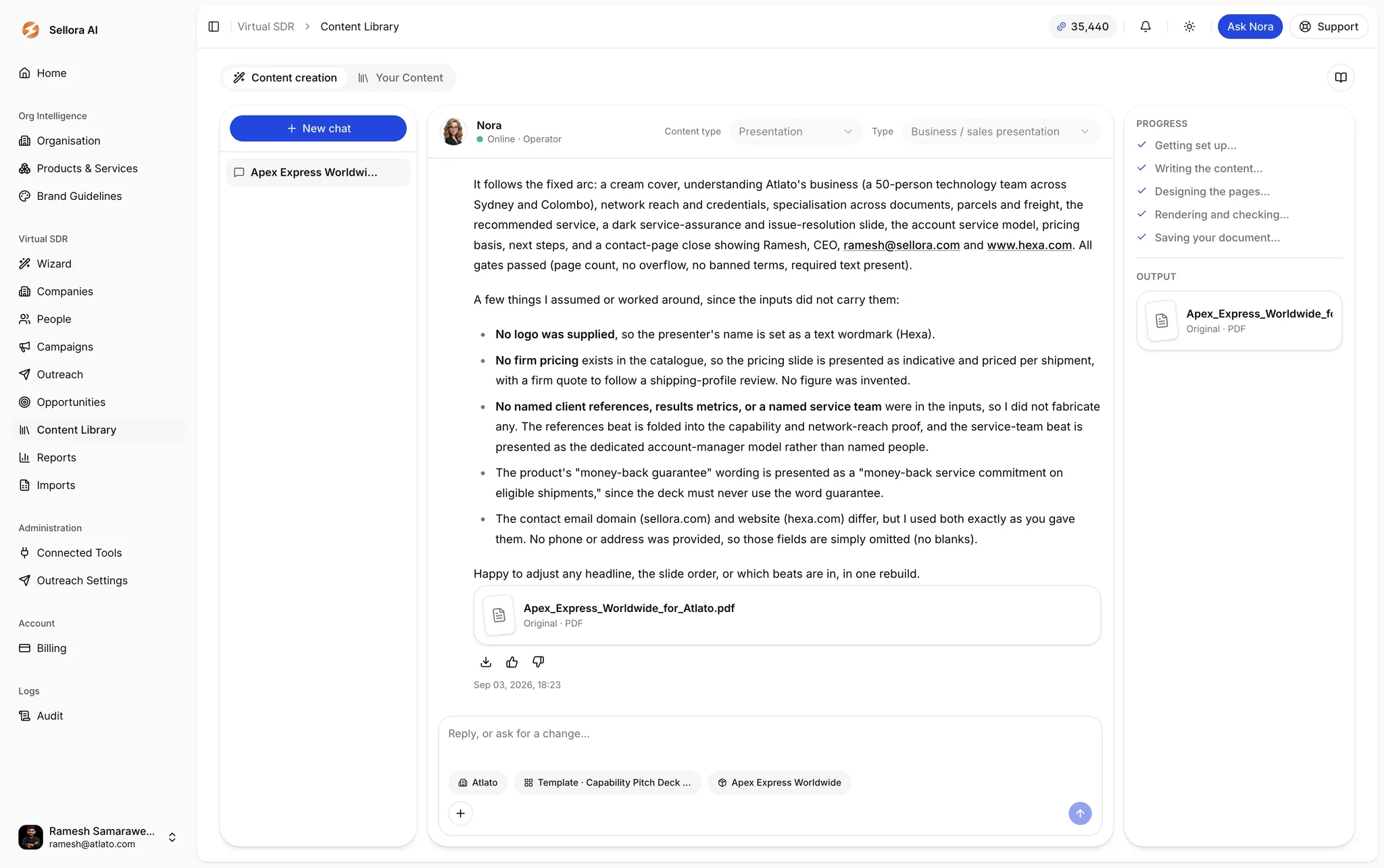Click 'Designing the pages...' progress step
This screenshot has width=1384, height=868.
(1212, 191)
